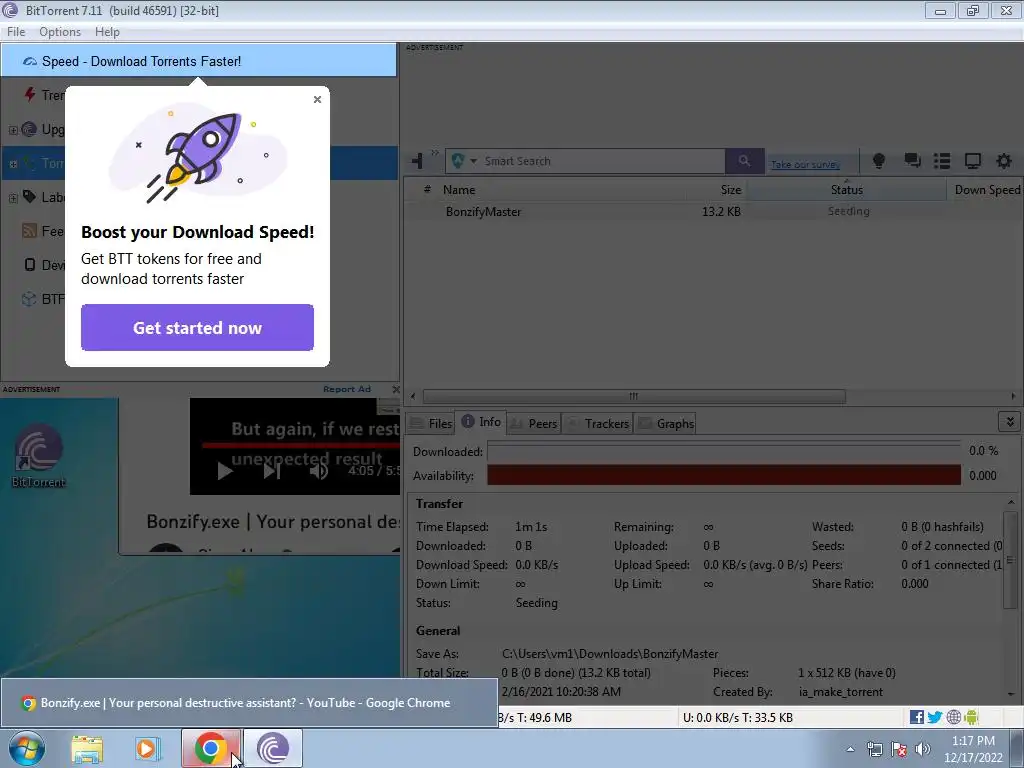Sort by the Down Speed column header
The height and width of the screenshot is (768, 1024).
tap(986, 189)
